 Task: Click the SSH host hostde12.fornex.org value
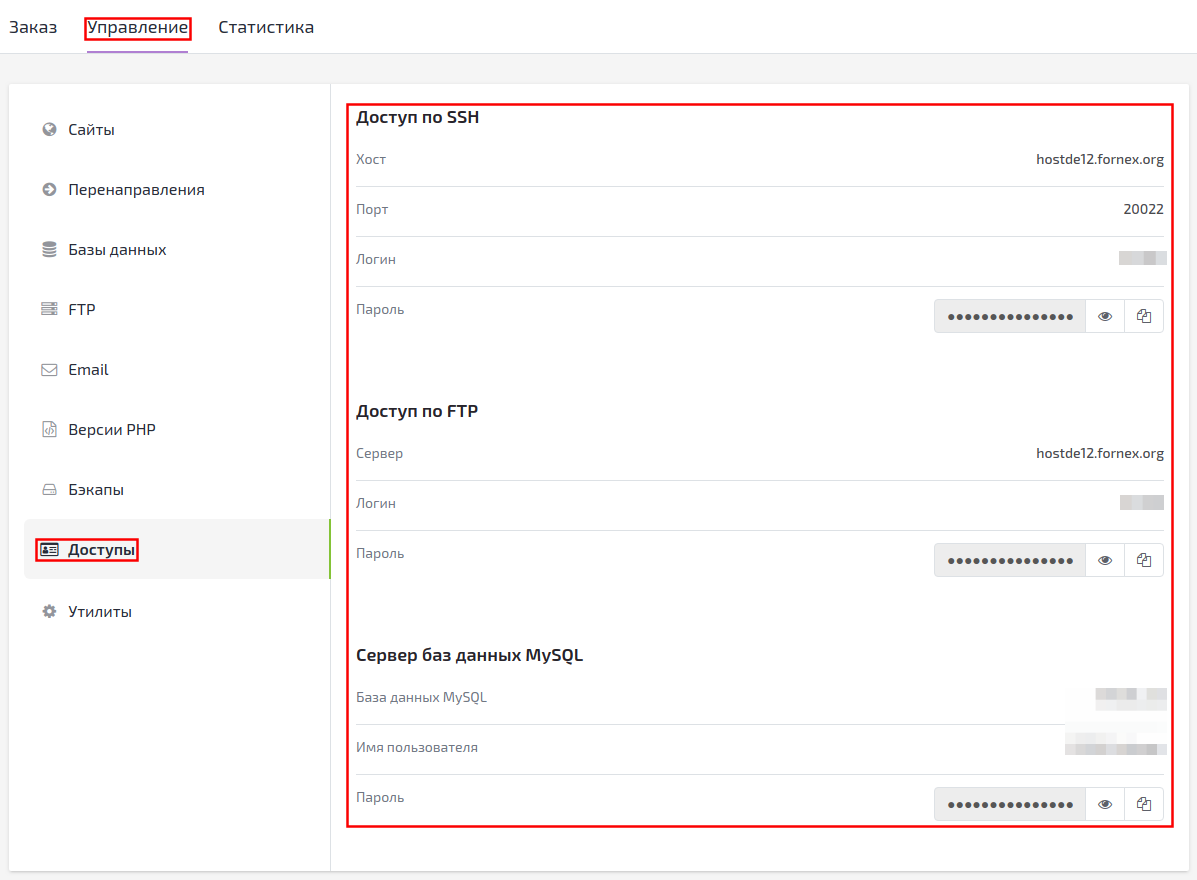point(1099,159)
